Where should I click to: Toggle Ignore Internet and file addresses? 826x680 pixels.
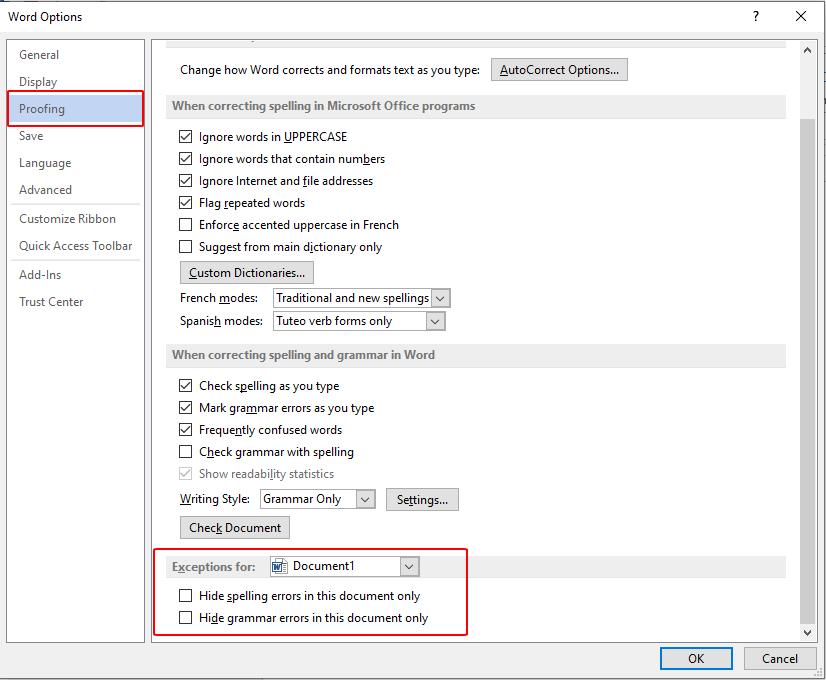click(x=185, y=181)
